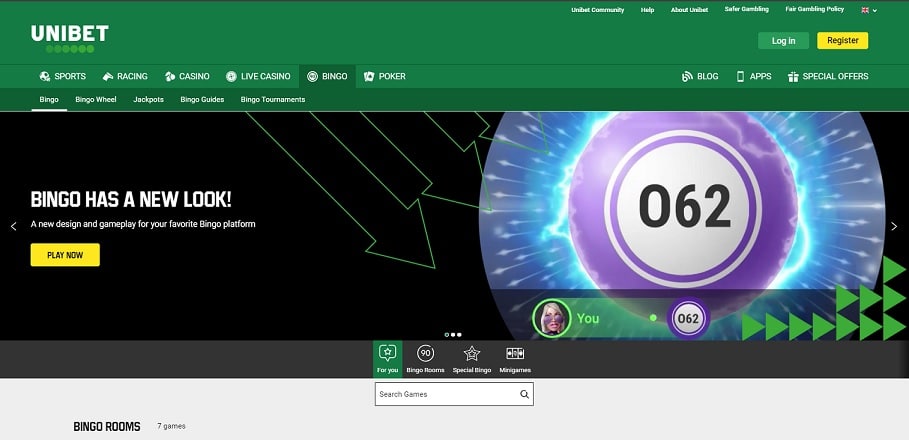Click the Log in button
Screen dimensions: 909x440
click(783, 41)
